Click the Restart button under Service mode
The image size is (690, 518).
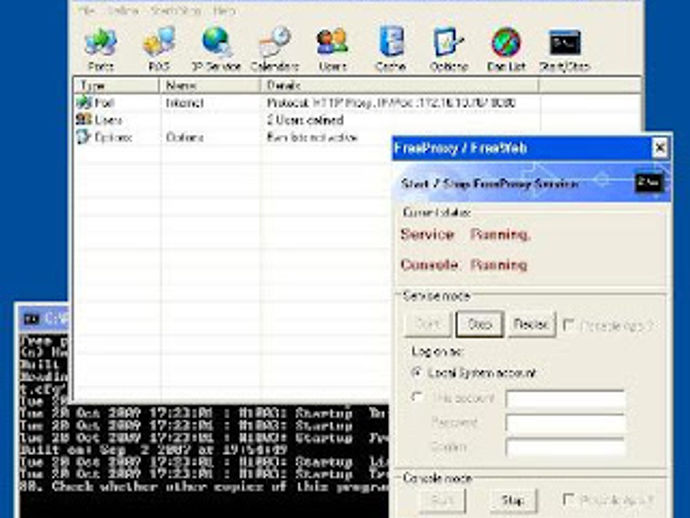532,324
